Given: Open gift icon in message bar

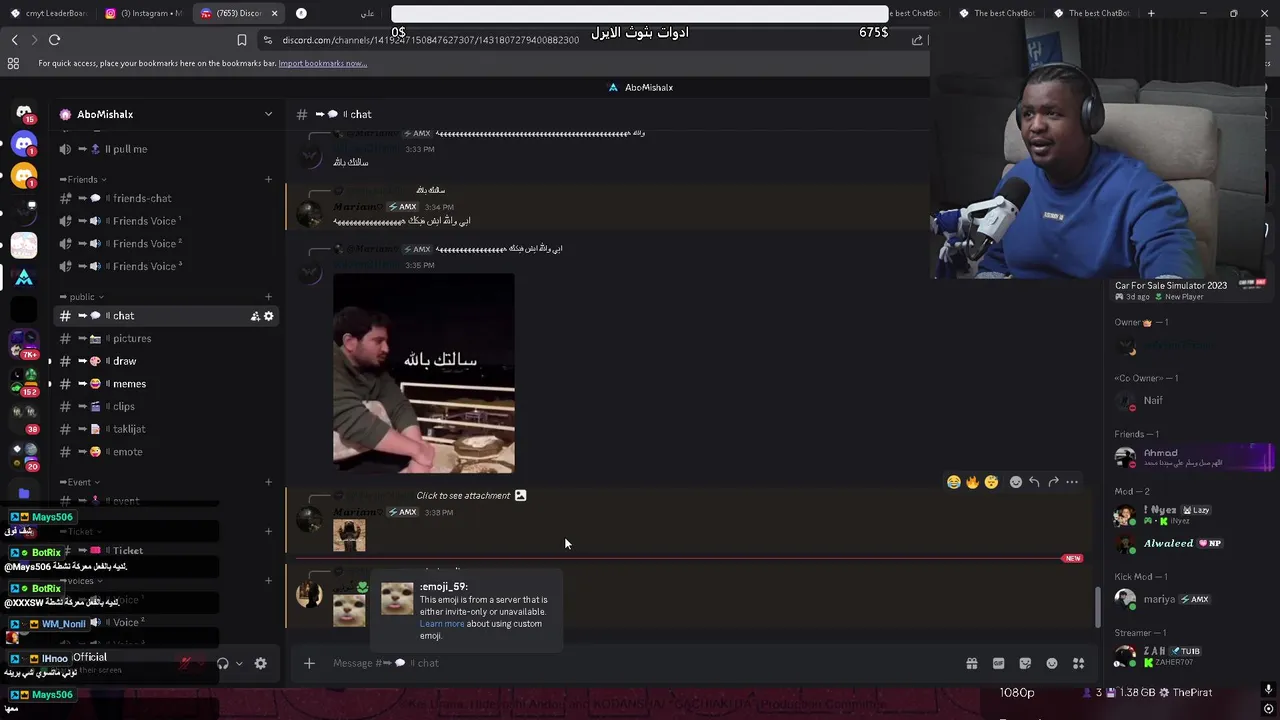Looking at the screenshot, I should [x=971, y=663].
